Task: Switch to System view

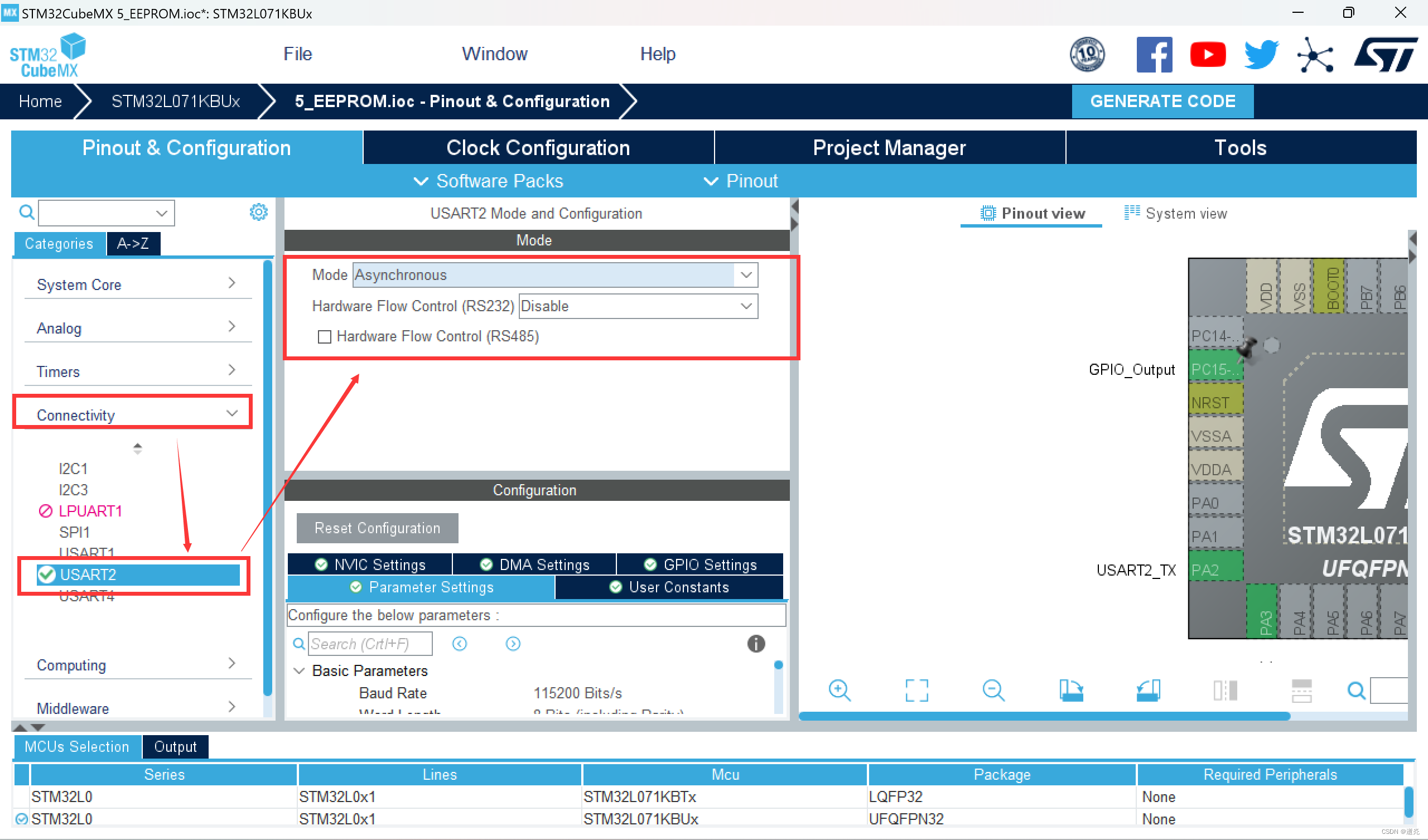Action: click(x=1176, y=213)
